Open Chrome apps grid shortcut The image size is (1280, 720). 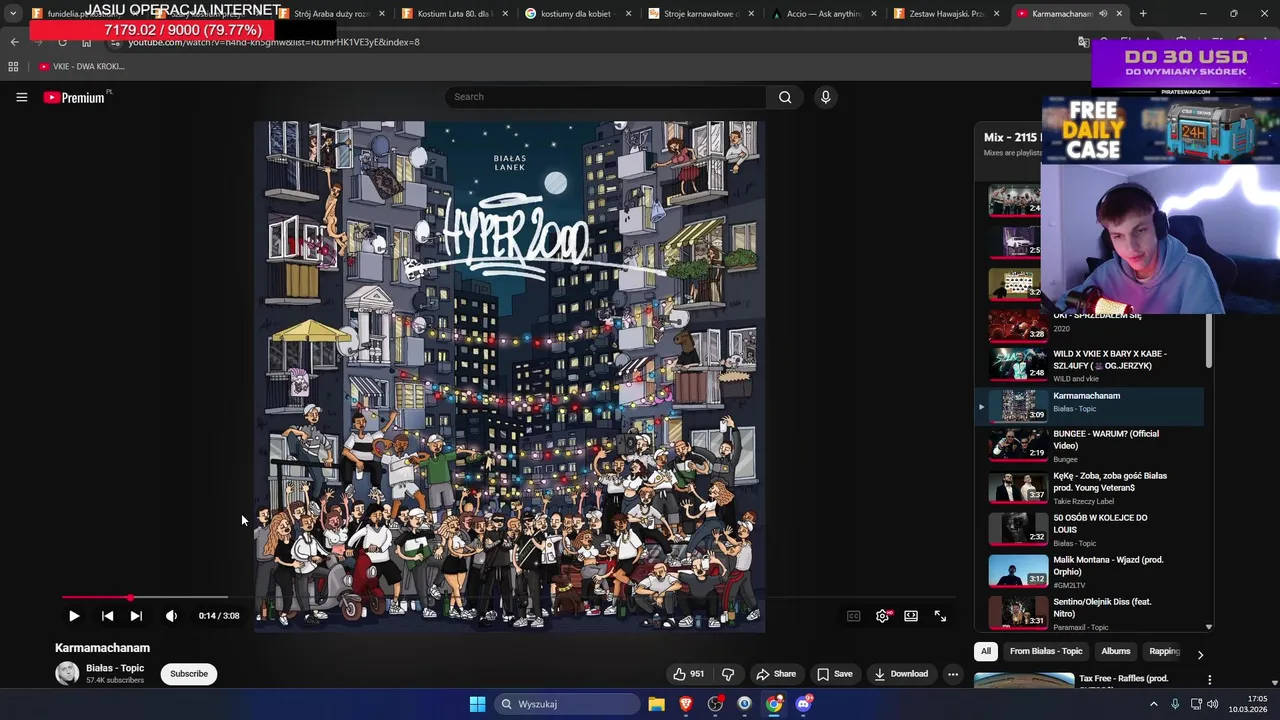[x=13, y=66]
